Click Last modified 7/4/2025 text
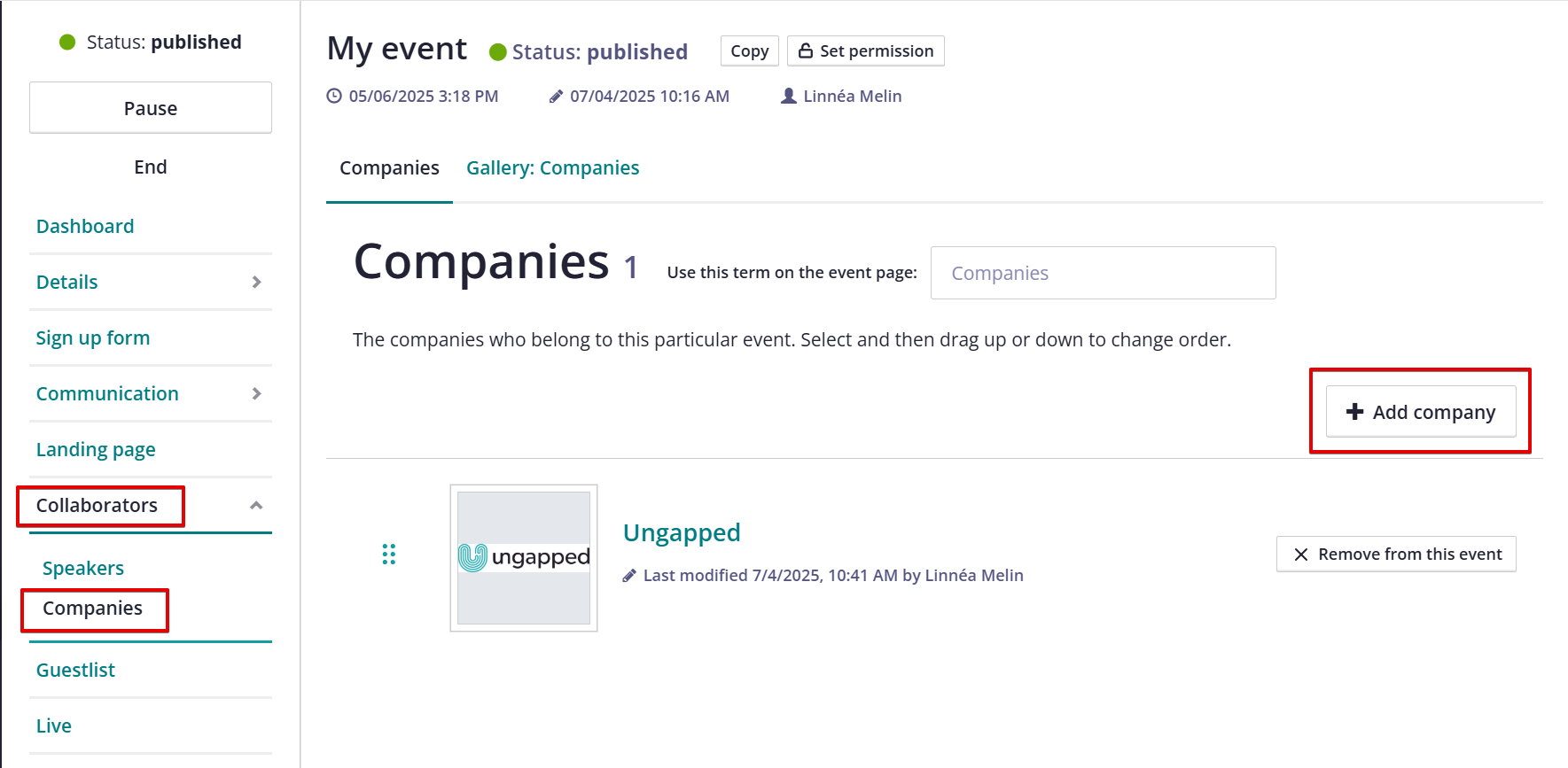 pos(833,576)
